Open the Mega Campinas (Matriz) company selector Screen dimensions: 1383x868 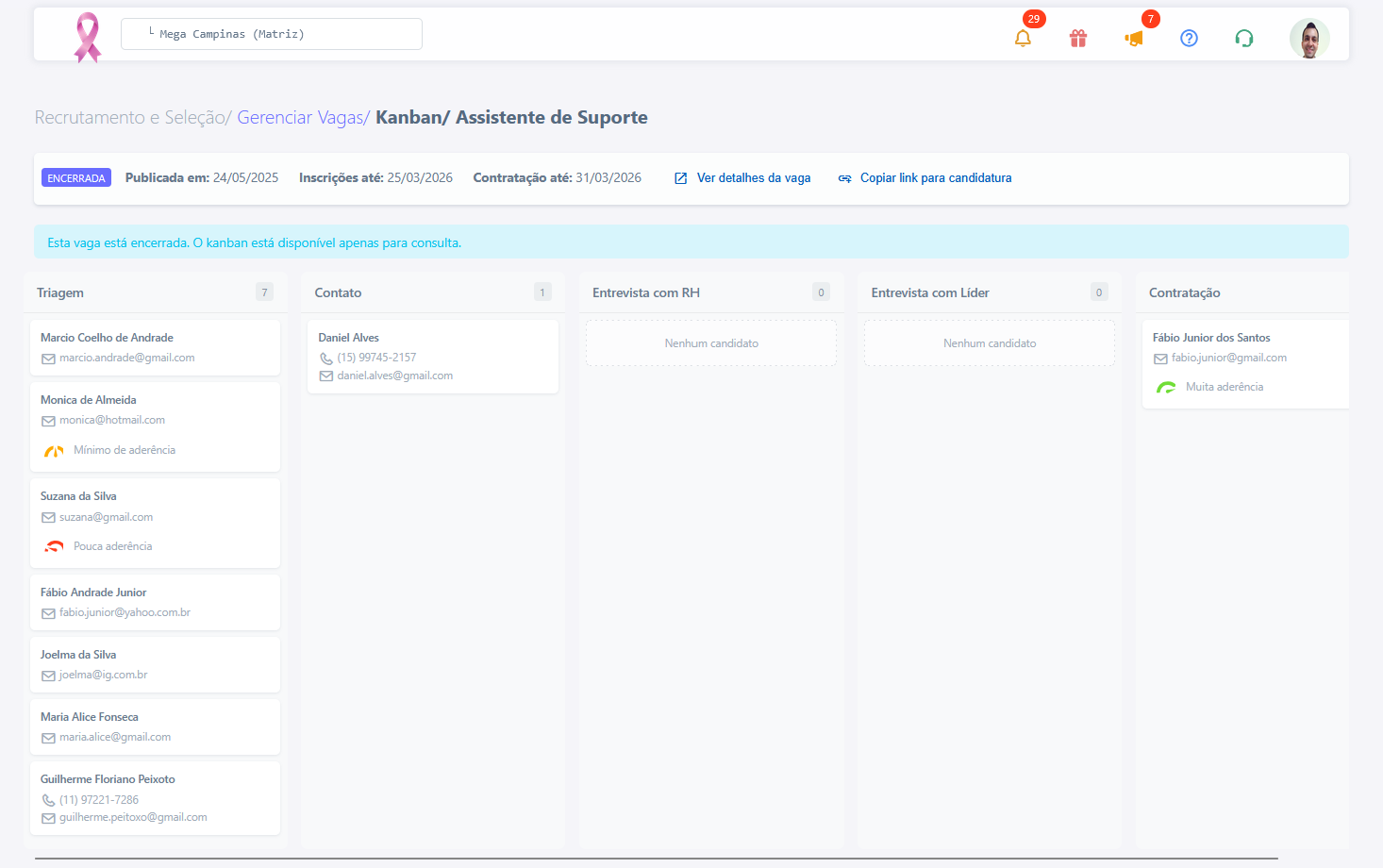coord(272,34)
